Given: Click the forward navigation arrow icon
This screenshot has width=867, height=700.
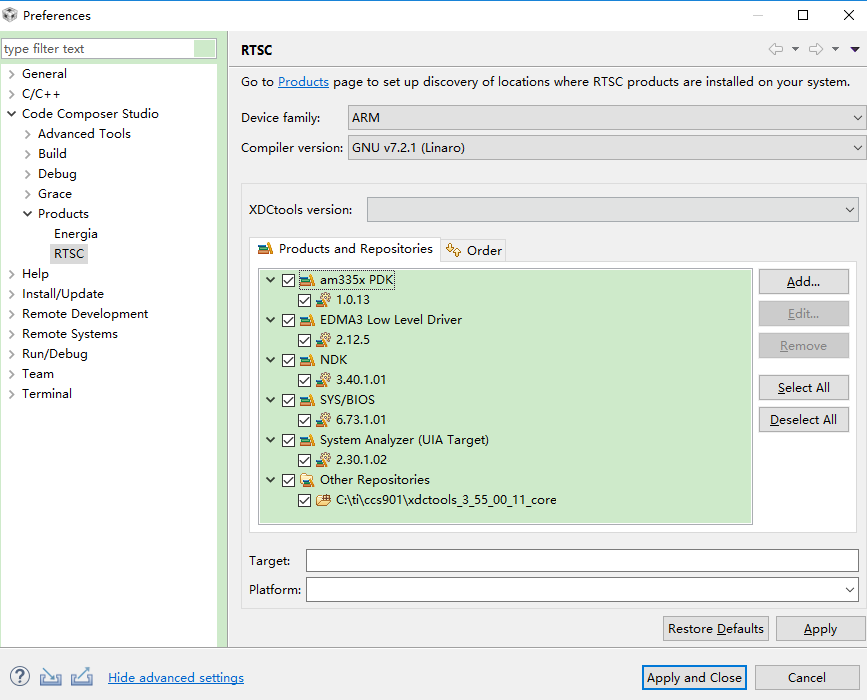Looking at the screenshot, I should point(816,49).
